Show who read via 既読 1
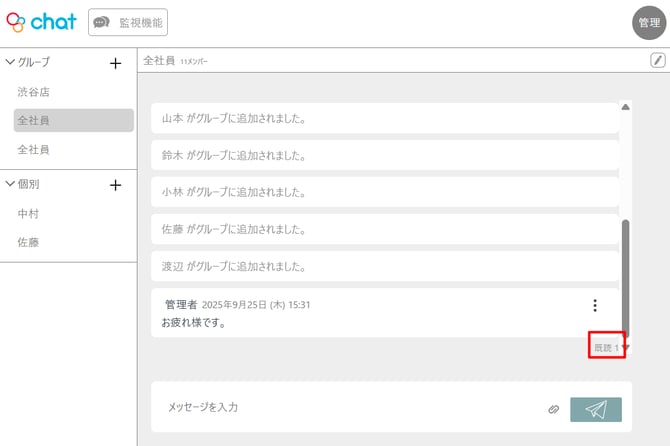670x446 pixels. pos(606,347)
